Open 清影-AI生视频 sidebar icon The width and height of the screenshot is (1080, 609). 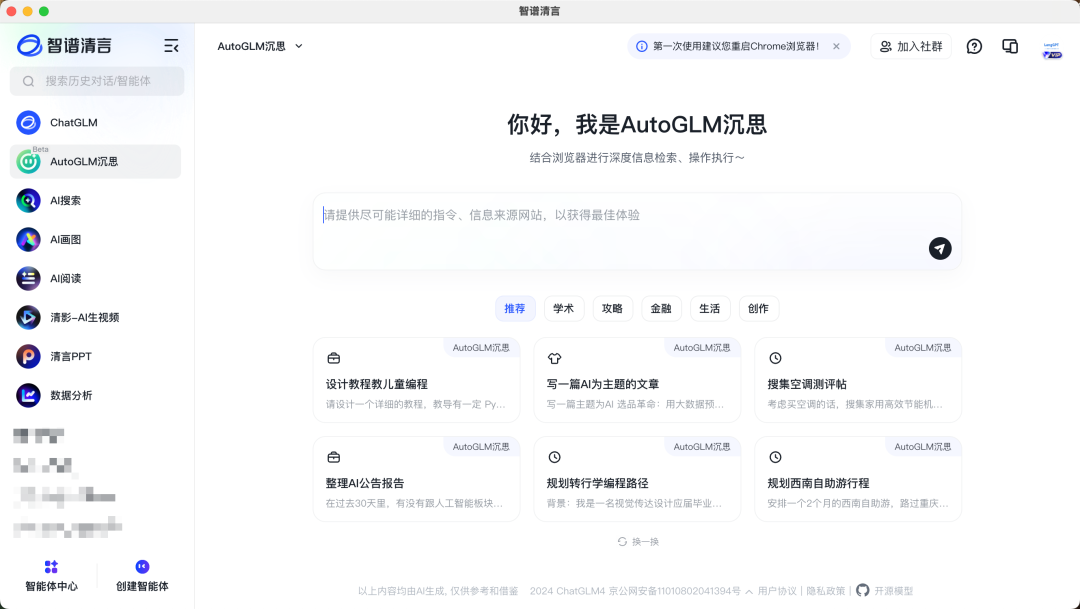pos(28,318)
